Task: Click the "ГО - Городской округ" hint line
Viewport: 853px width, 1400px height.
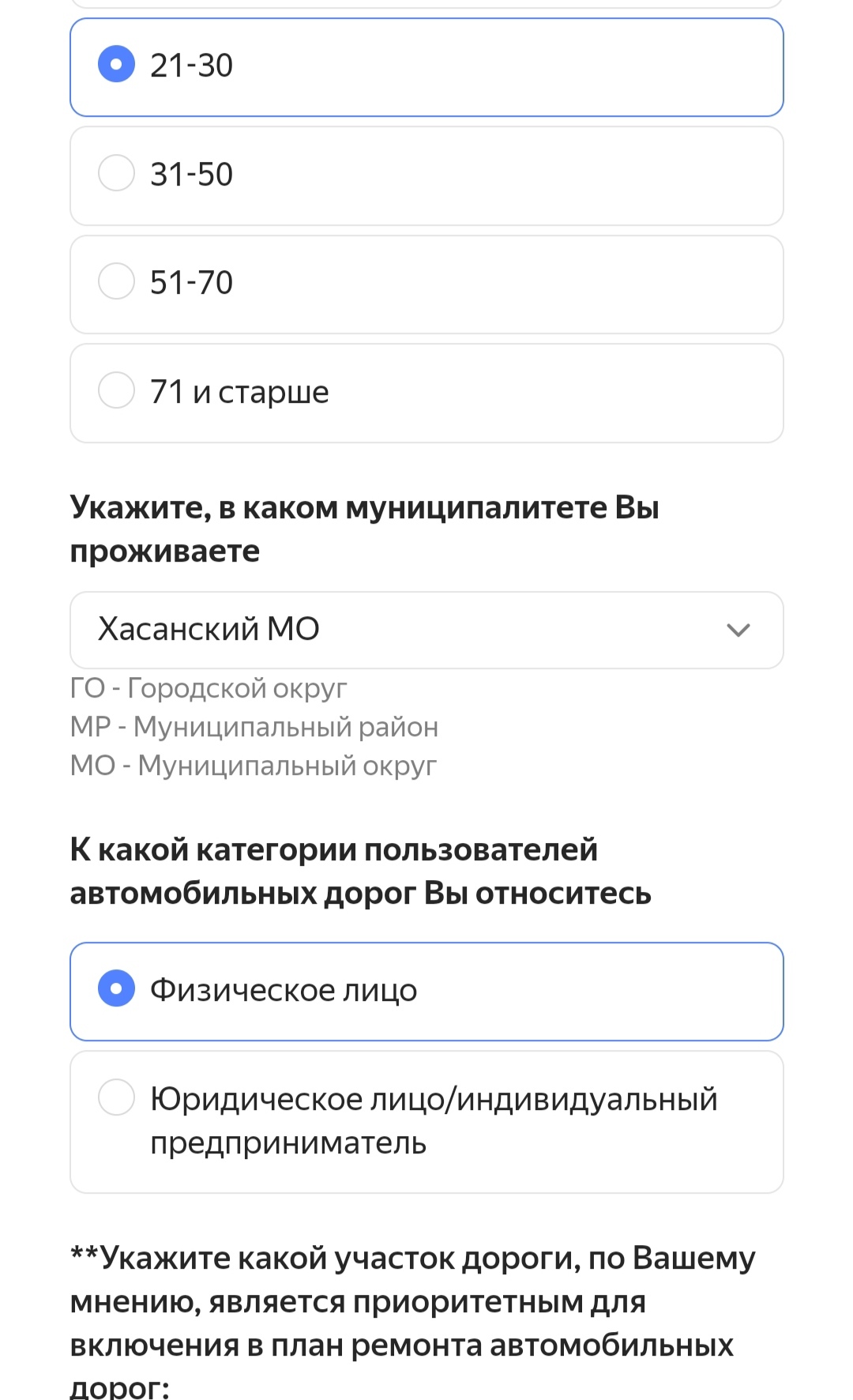Action: [x=209, y=688]
